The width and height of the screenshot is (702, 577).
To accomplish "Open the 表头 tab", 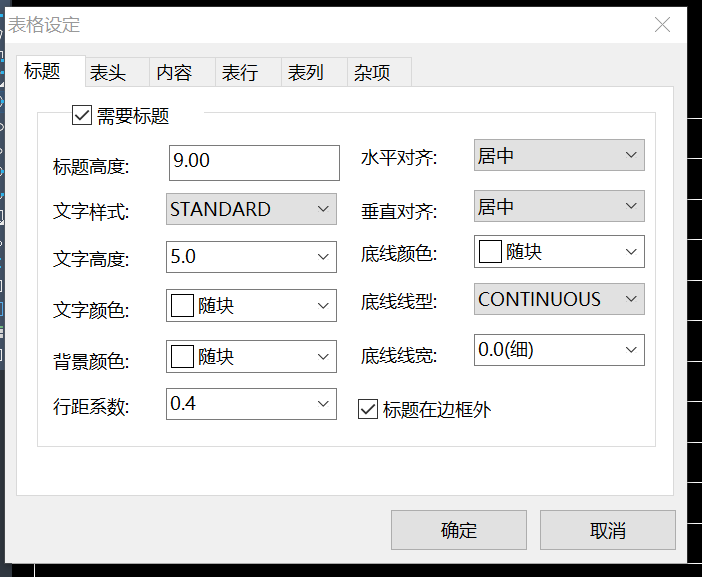I will (117, 72).
